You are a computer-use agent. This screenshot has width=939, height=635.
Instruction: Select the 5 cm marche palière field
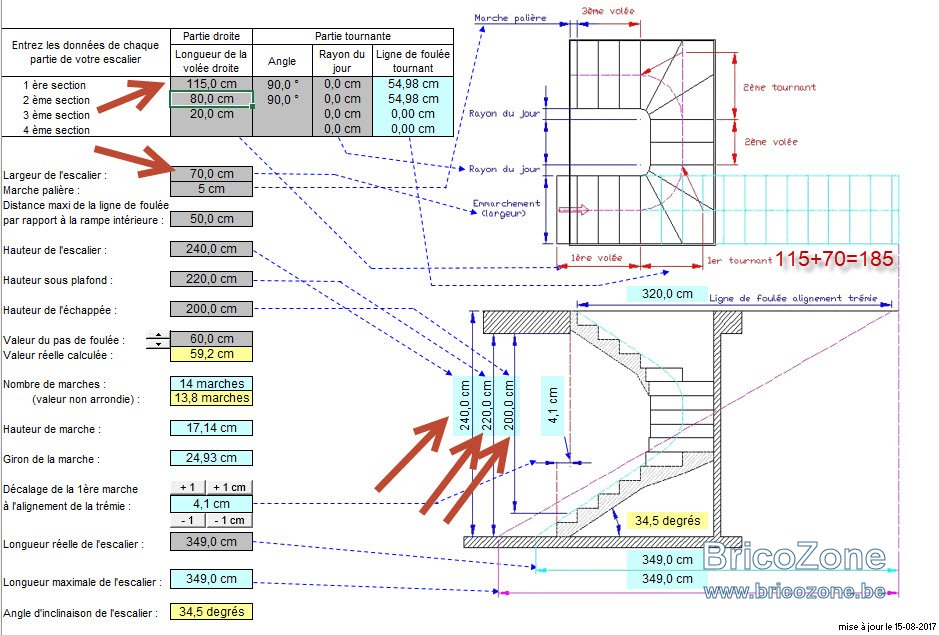(211, 189)
